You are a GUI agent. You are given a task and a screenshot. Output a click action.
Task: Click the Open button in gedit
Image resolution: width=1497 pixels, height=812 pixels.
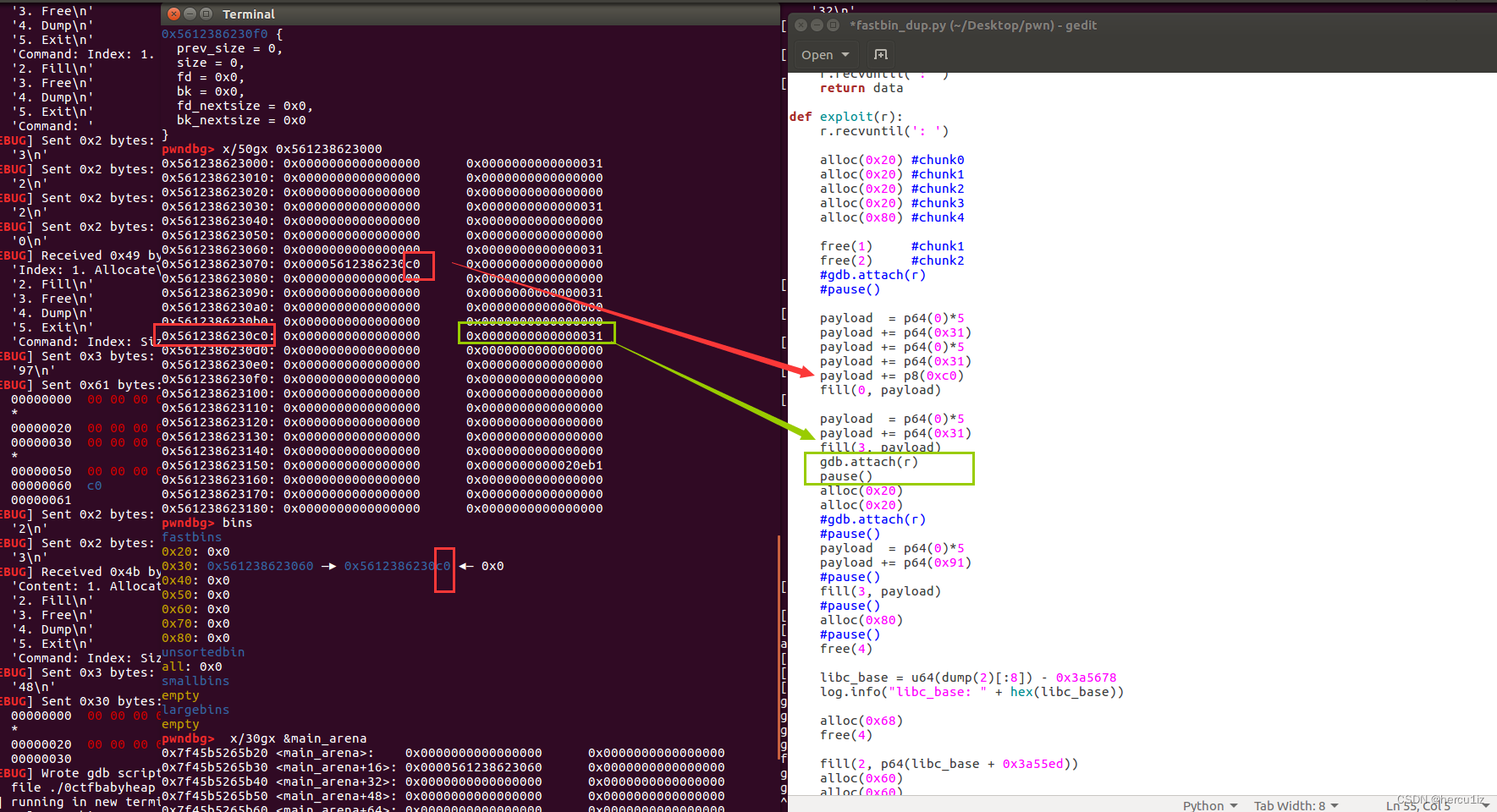pos(824,55)
